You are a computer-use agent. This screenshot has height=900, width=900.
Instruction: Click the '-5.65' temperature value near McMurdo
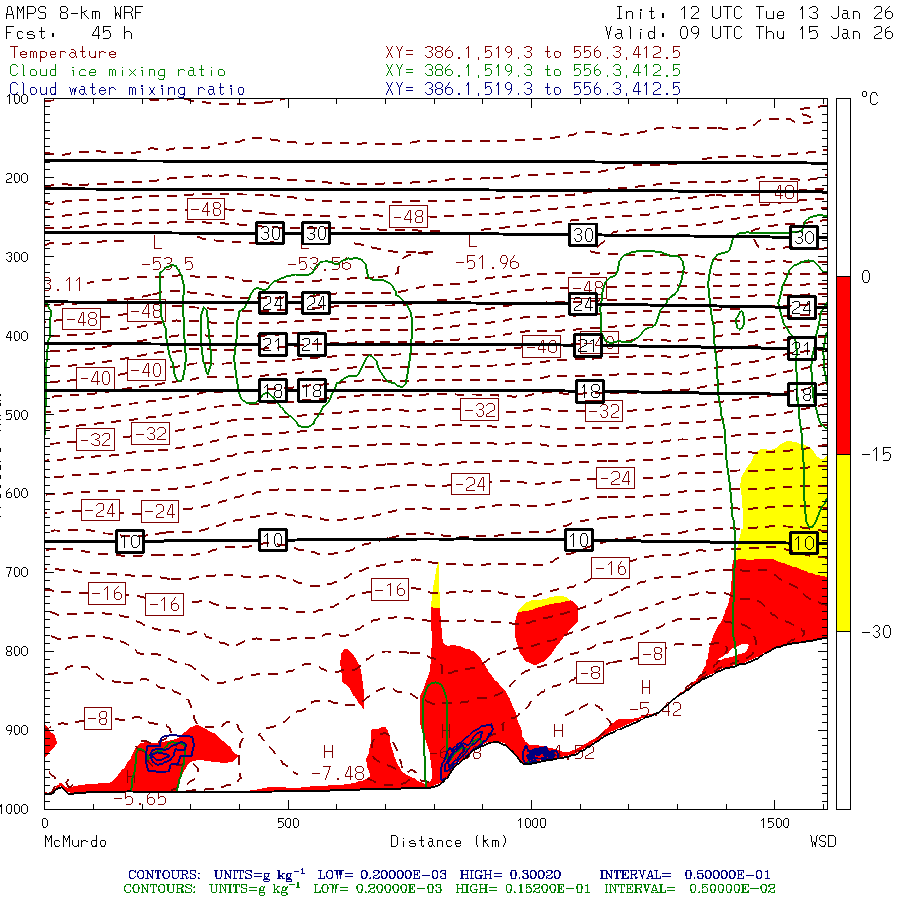click(140, 799)
